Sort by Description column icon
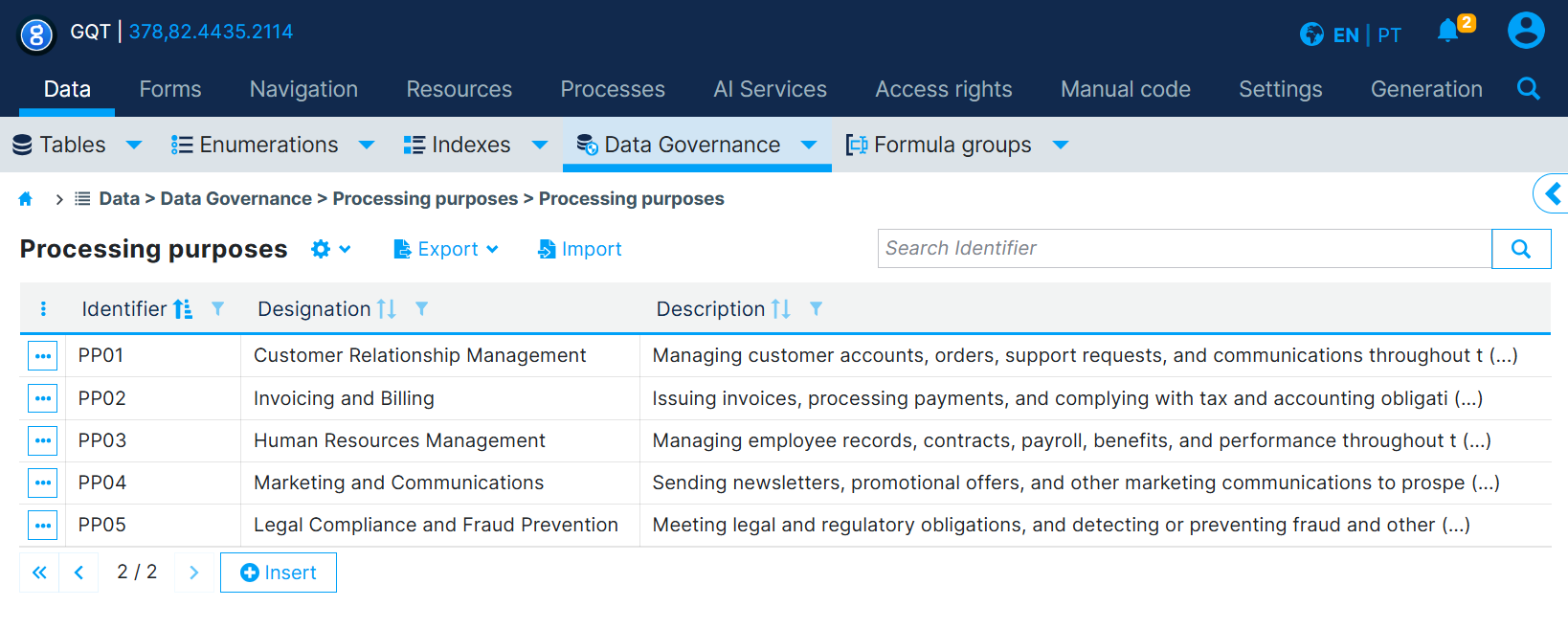The image size is (1568, 629). pos(781,309)
